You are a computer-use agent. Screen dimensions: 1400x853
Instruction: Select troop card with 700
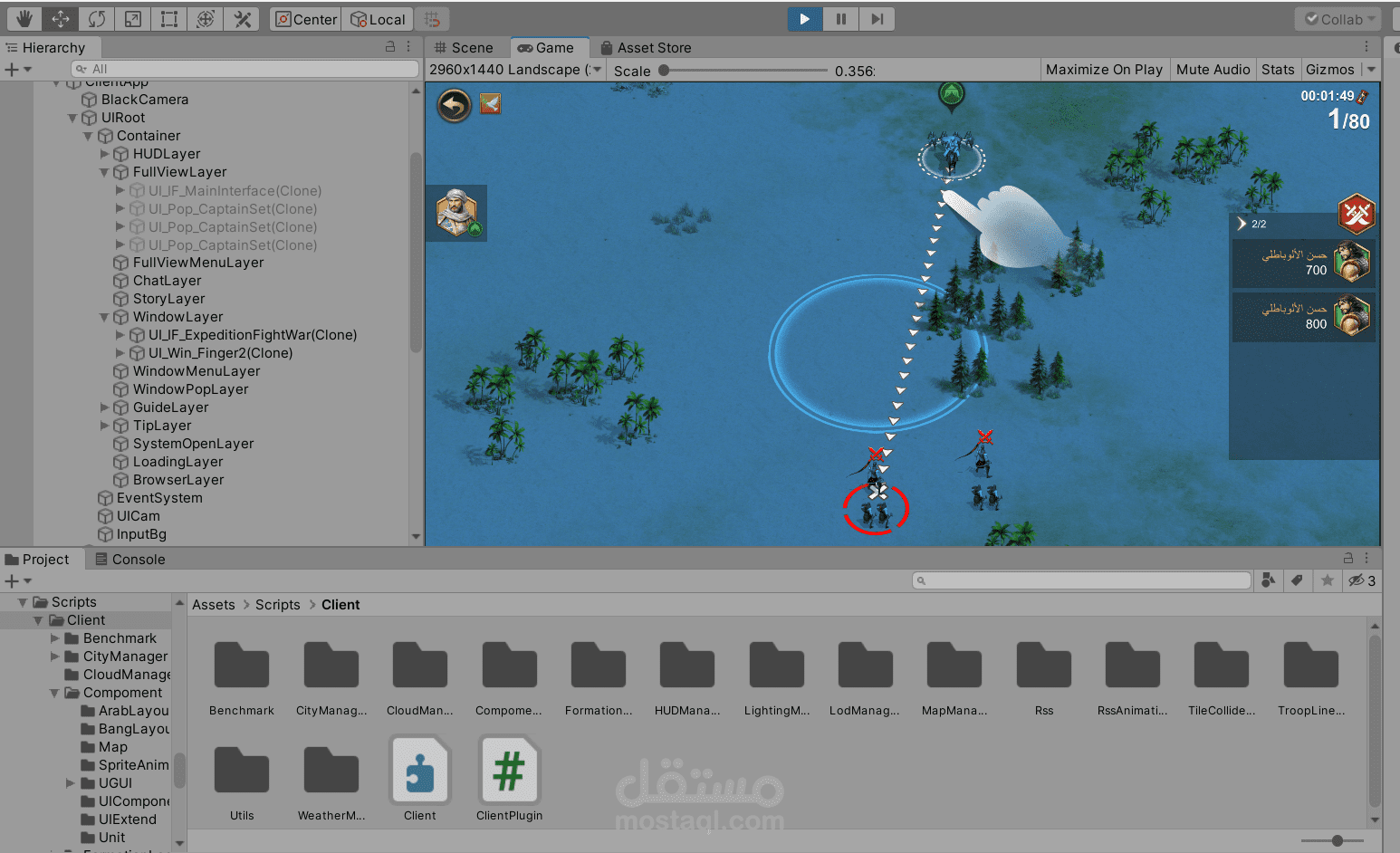pos(1304,263)
